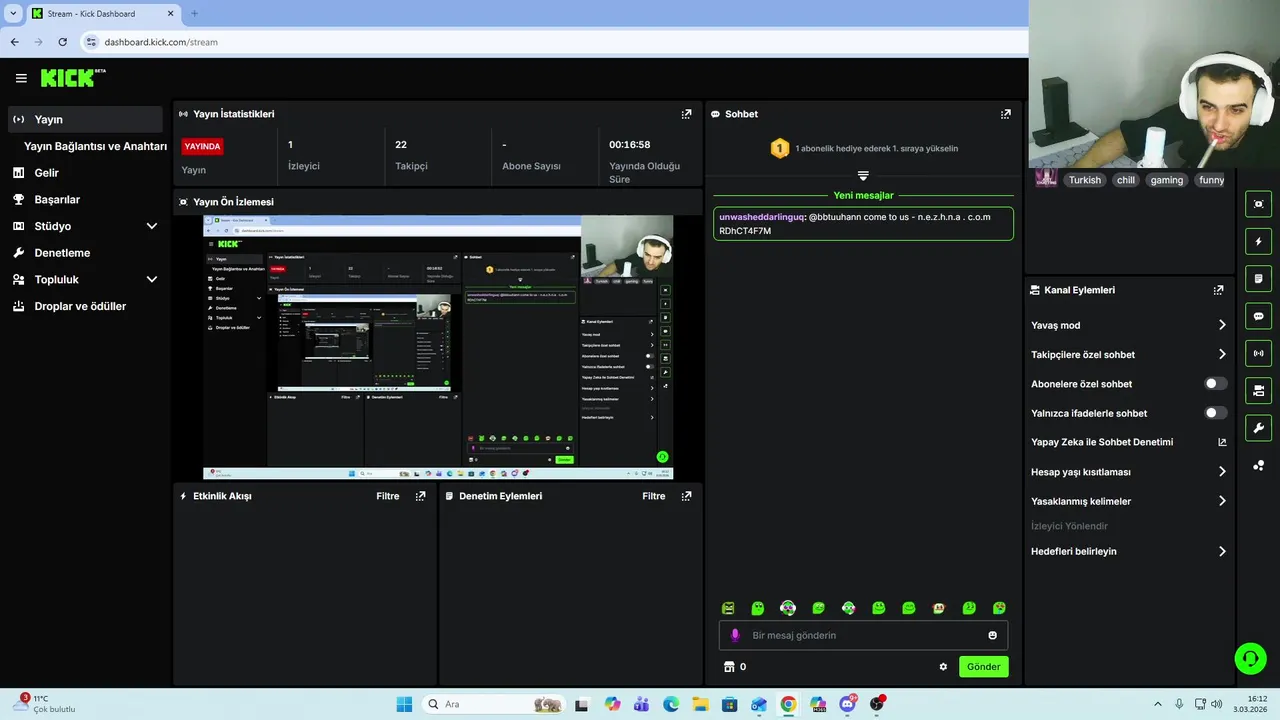Click the gold rank 1 badge in chat
1280x720 pixels.
click(780, 148)
